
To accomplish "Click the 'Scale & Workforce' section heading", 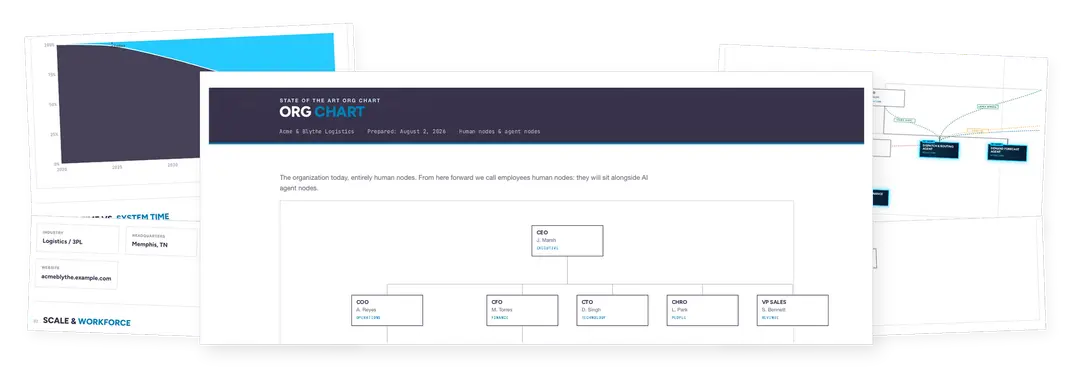I will click(x=87, y=321).
